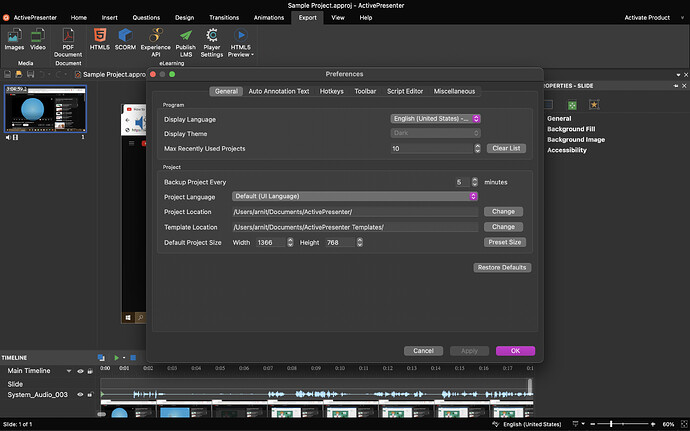Lock System_Audio_003 track
This screenshot has width=690, height=431.
[90, 394]
